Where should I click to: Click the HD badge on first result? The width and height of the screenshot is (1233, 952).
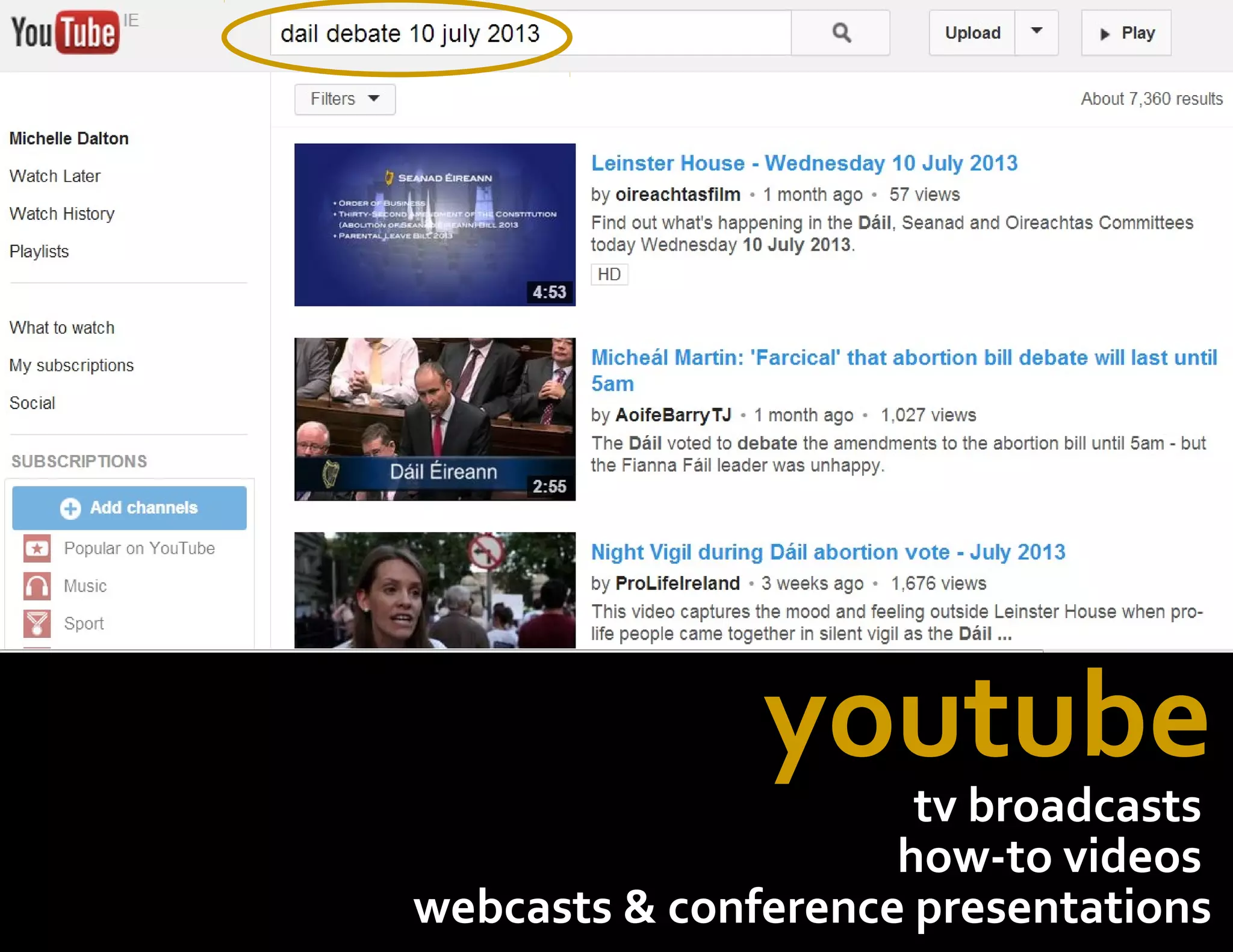coord(609,274)
